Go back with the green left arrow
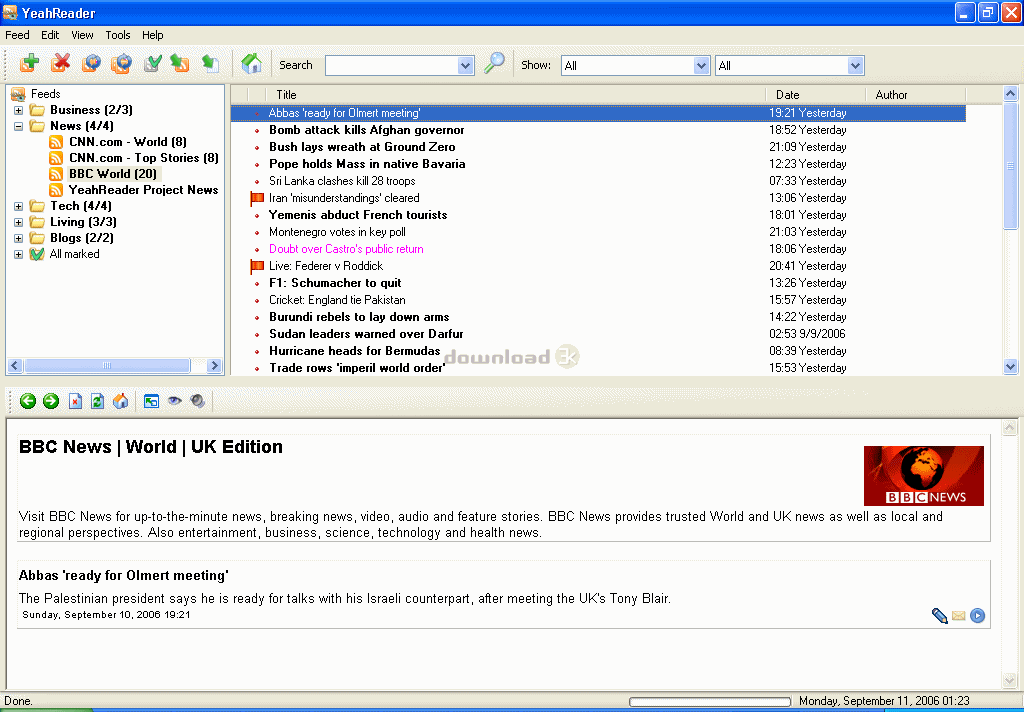This screenshot has width=1024, height=712. [28, 401]
